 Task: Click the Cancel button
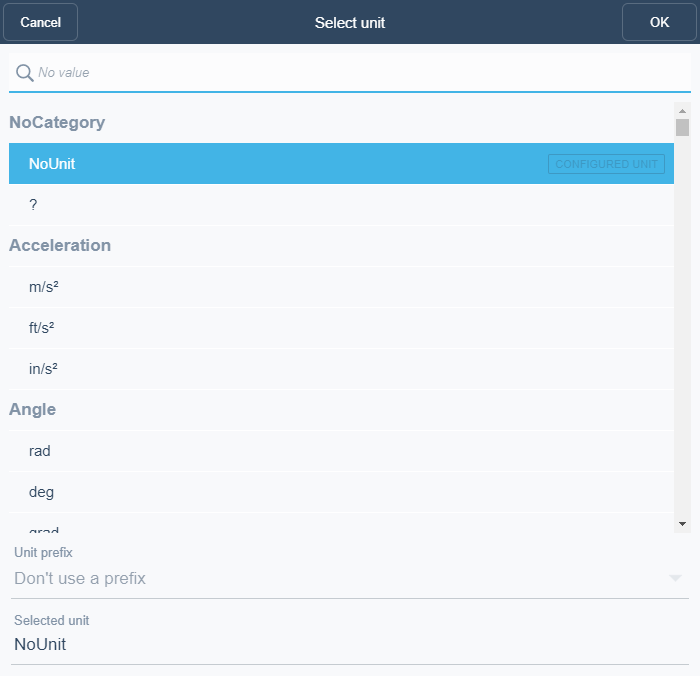(41, 22)
